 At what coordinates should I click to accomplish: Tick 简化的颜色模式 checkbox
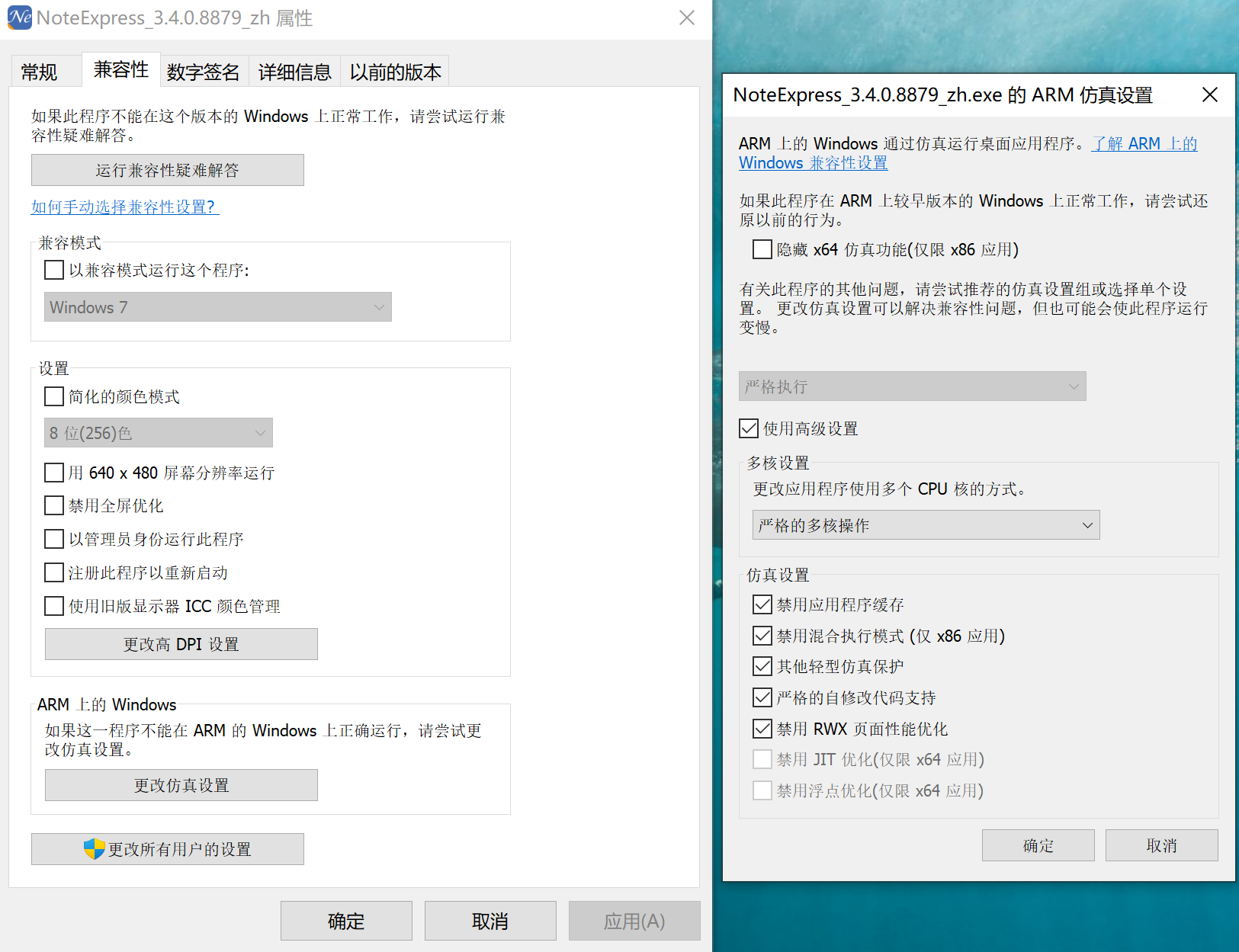point(54,396)
